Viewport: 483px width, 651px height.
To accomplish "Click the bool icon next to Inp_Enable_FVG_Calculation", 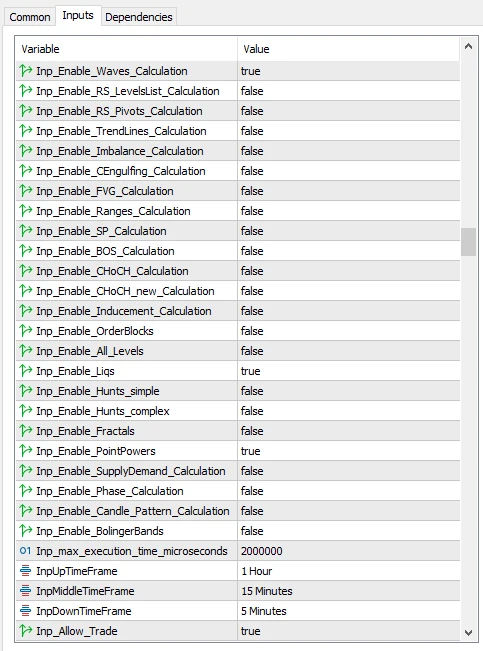I will tap(26, 191).
